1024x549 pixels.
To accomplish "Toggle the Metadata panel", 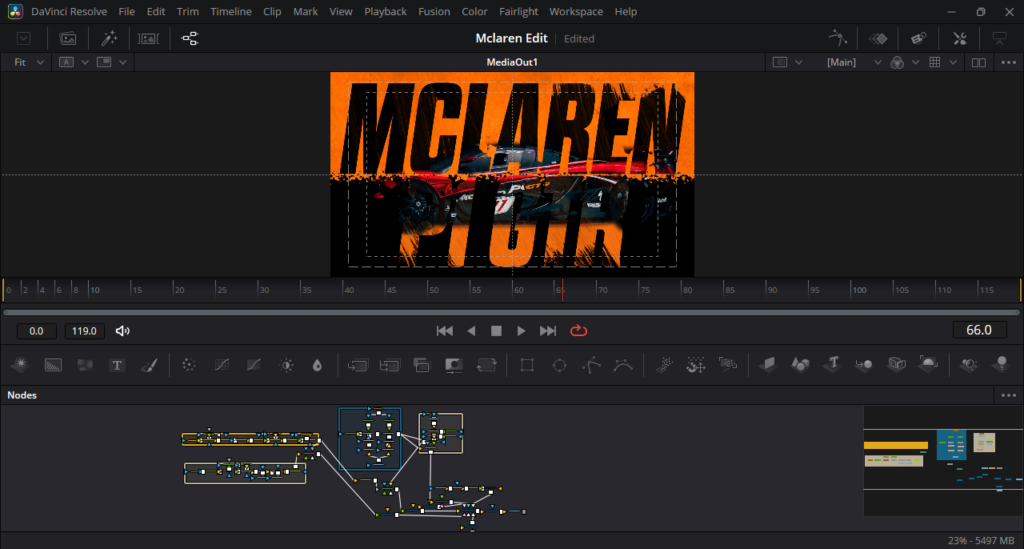I will point(918,39).
